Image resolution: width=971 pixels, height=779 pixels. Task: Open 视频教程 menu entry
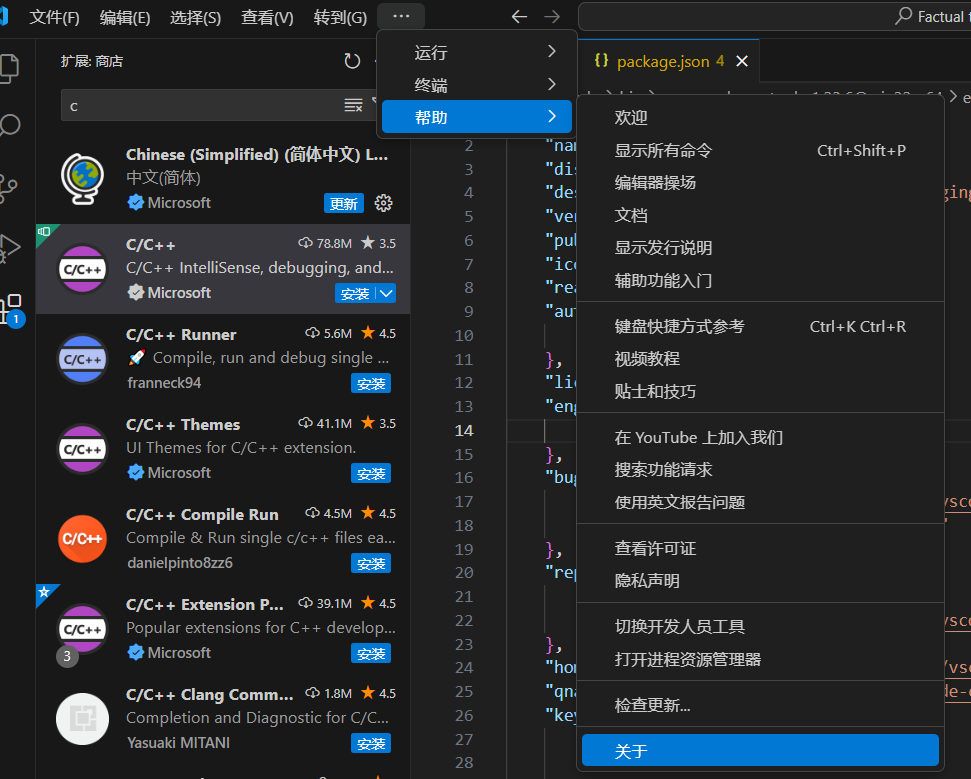point(760,359)
